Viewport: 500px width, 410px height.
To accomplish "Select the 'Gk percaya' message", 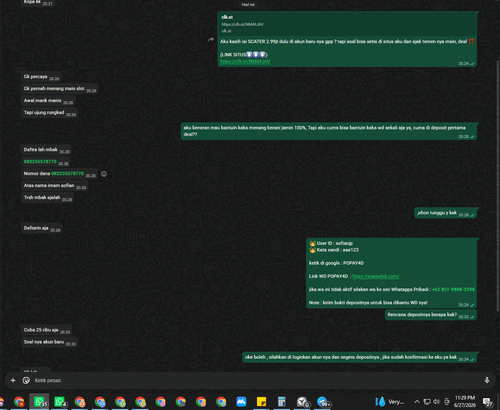I will click(41, 77).
